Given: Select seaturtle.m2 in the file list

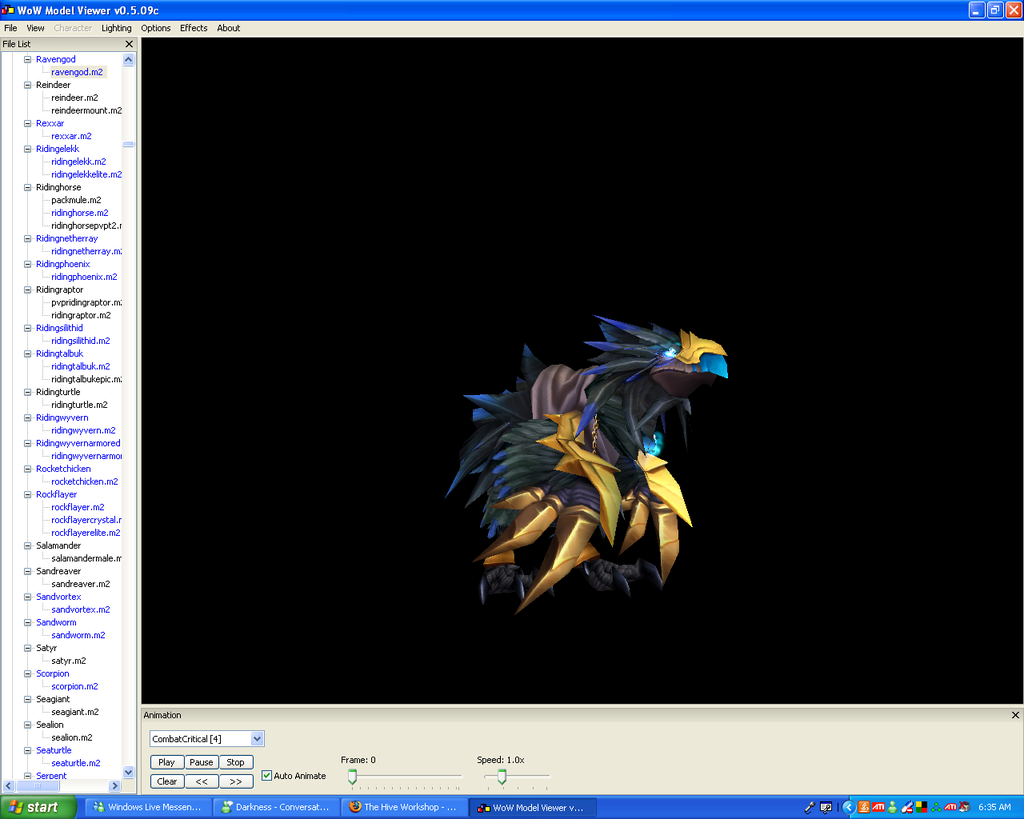Looking at the screenshot, I should click(76, 763).
